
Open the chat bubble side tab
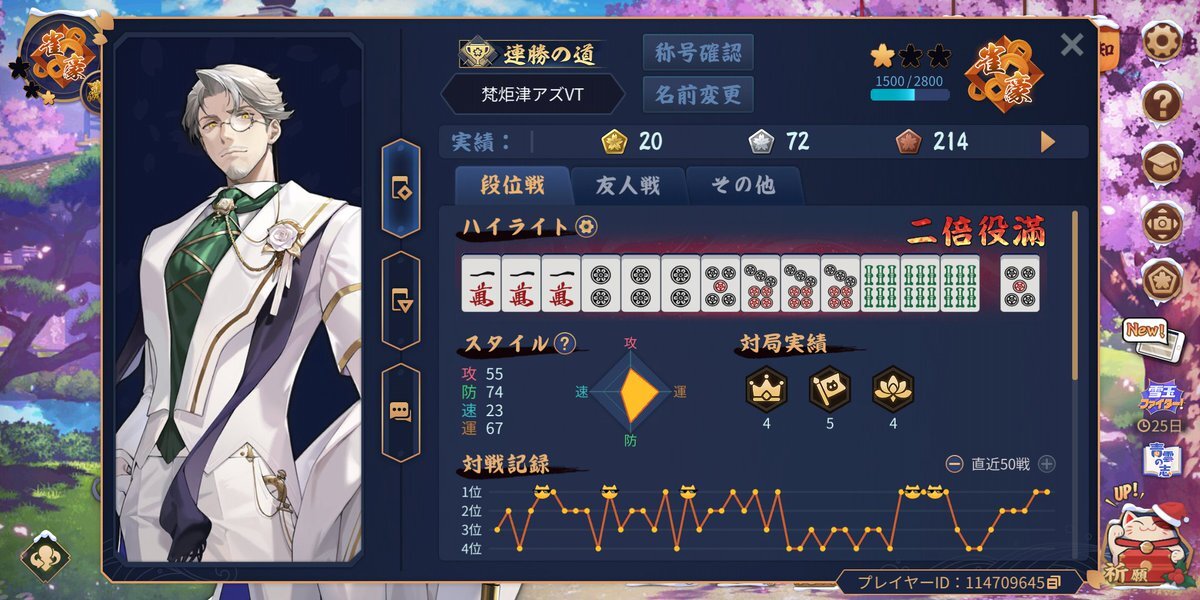[401, 412]
